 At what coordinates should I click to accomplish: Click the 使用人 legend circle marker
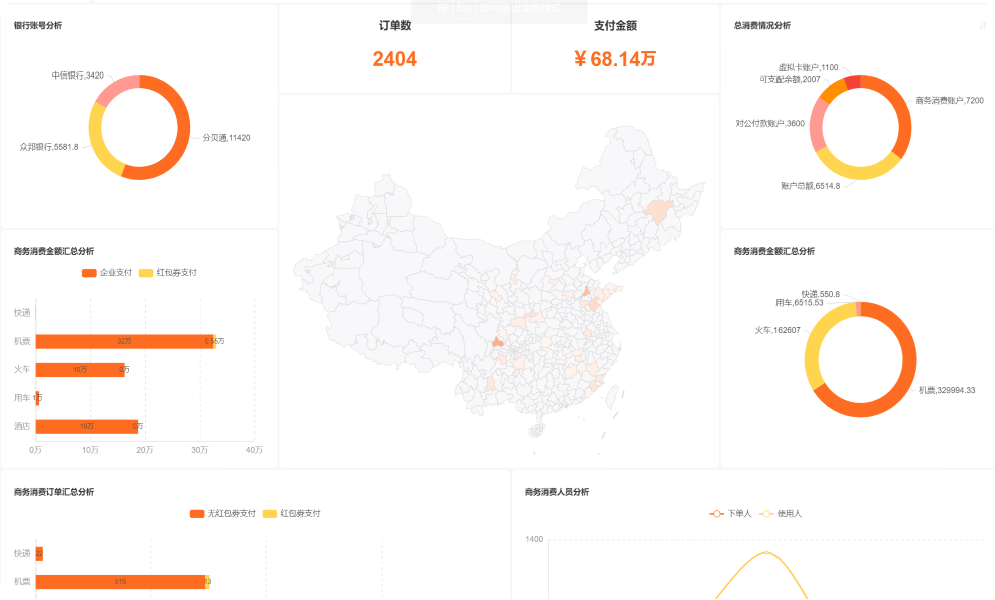pos(766,511)
